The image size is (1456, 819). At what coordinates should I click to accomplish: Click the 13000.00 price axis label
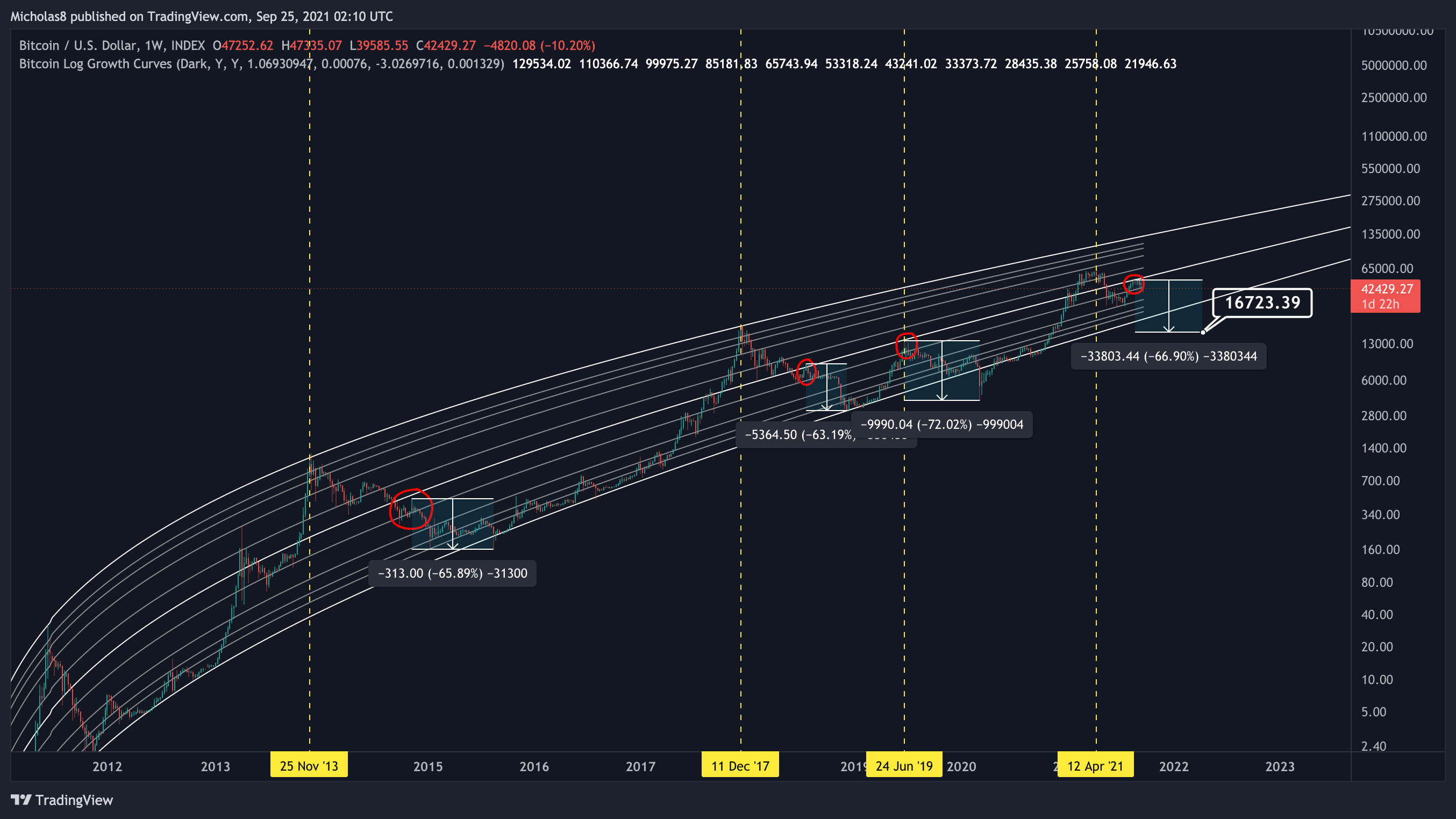(x=1387, y=344)
